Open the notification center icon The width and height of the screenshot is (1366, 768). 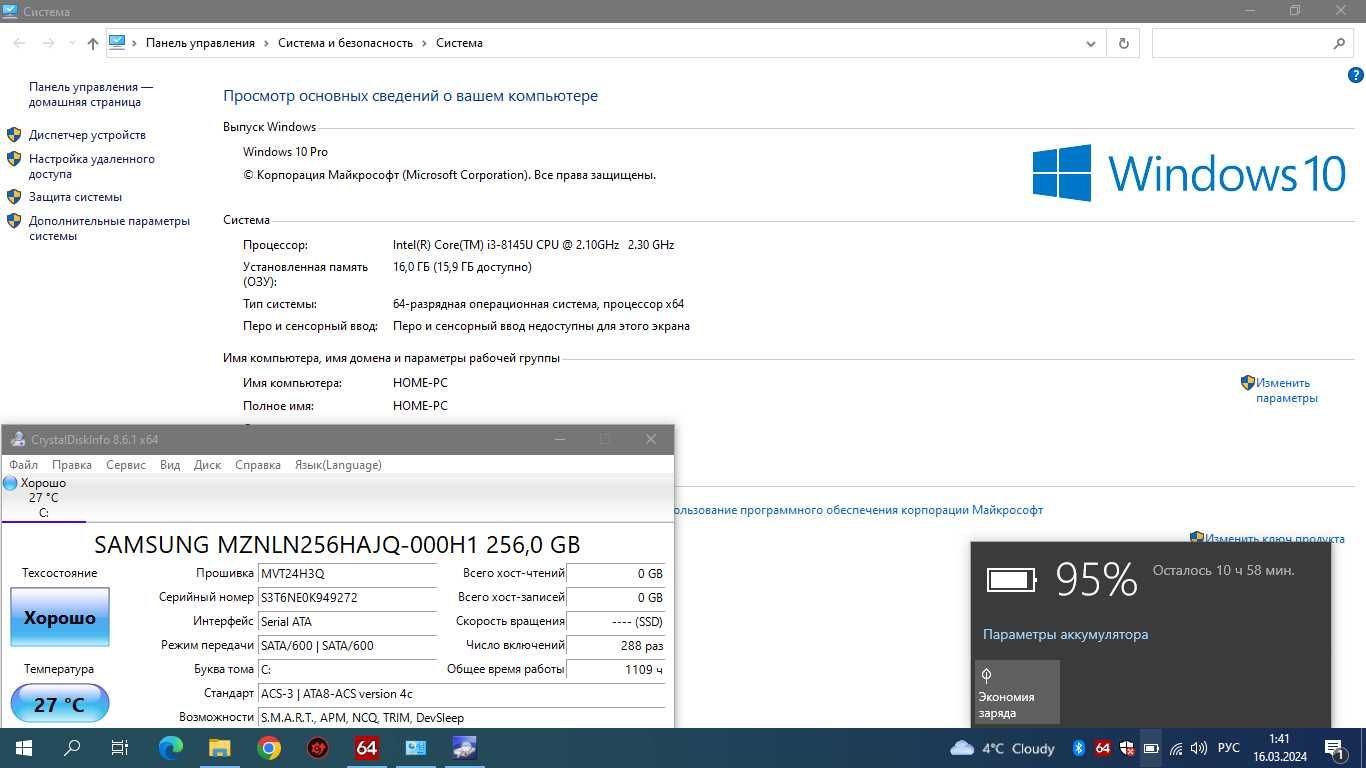pyautogui.click(x=1335, y=748)
